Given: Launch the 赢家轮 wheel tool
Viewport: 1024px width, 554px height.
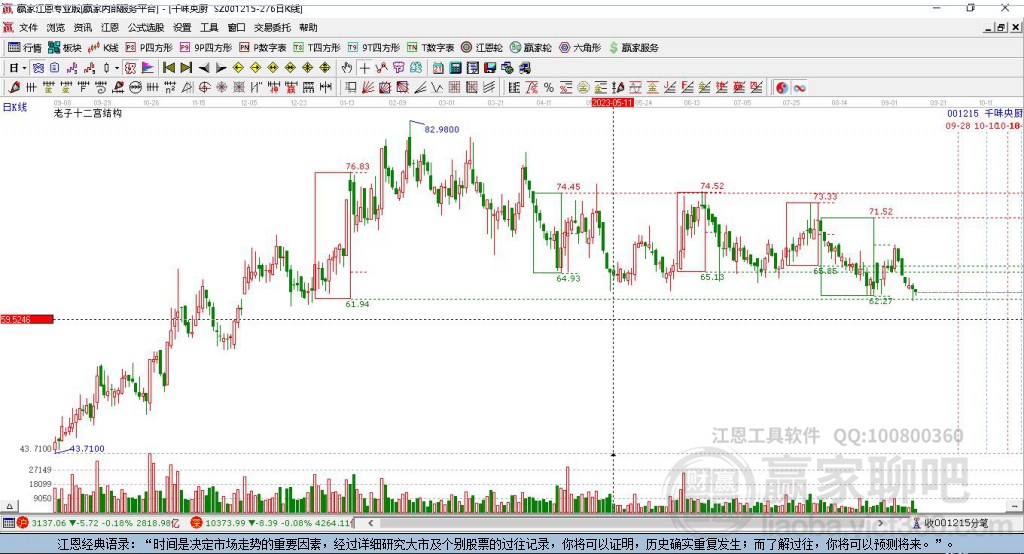Looking at the screenshot, I should [531, 48].
